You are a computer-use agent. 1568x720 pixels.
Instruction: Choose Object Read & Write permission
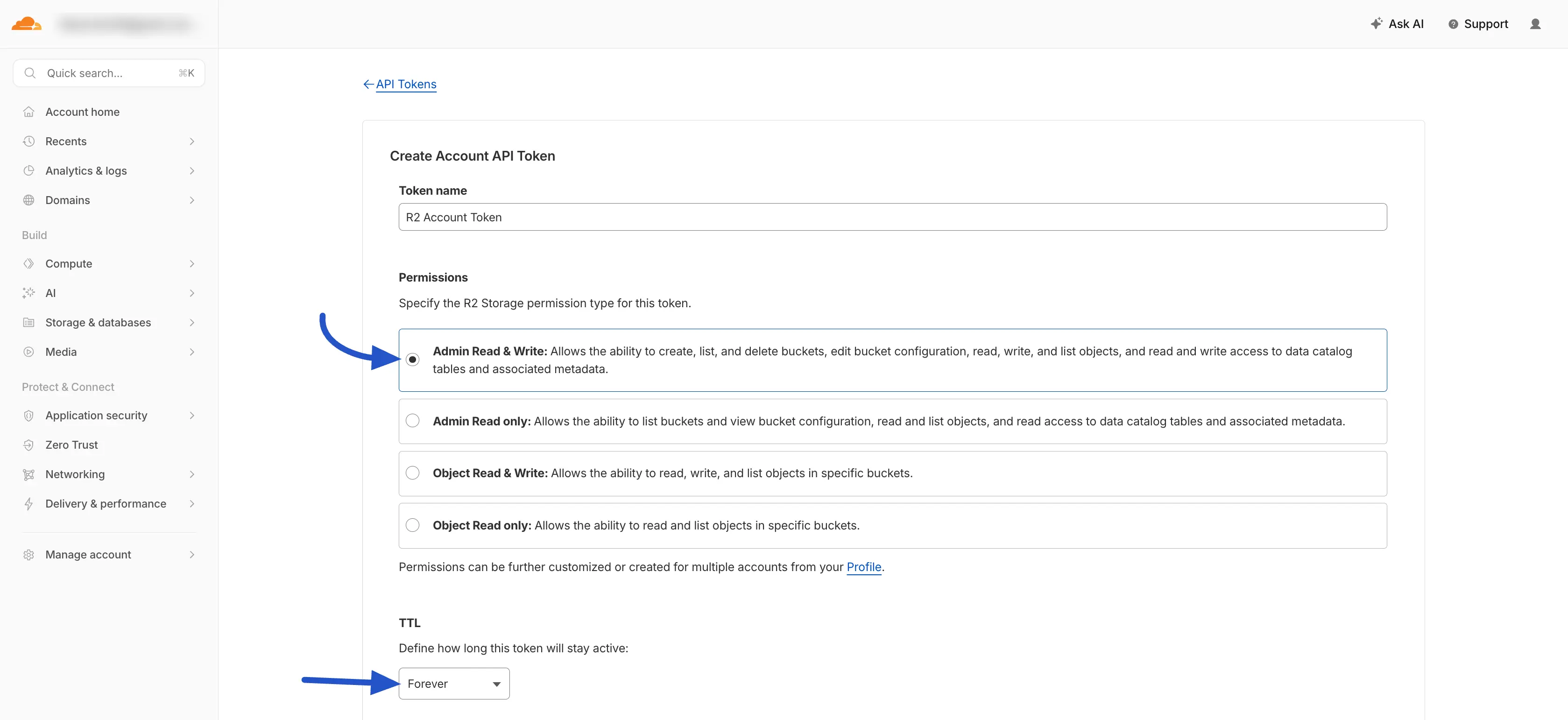(413, 472)
